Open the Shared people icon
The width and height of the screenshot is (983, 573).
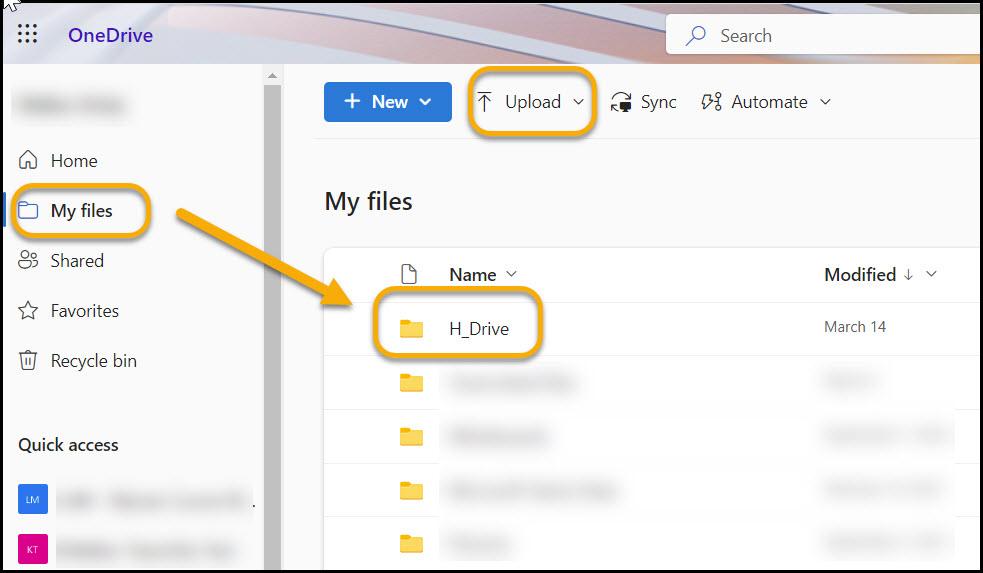(29, 261)
